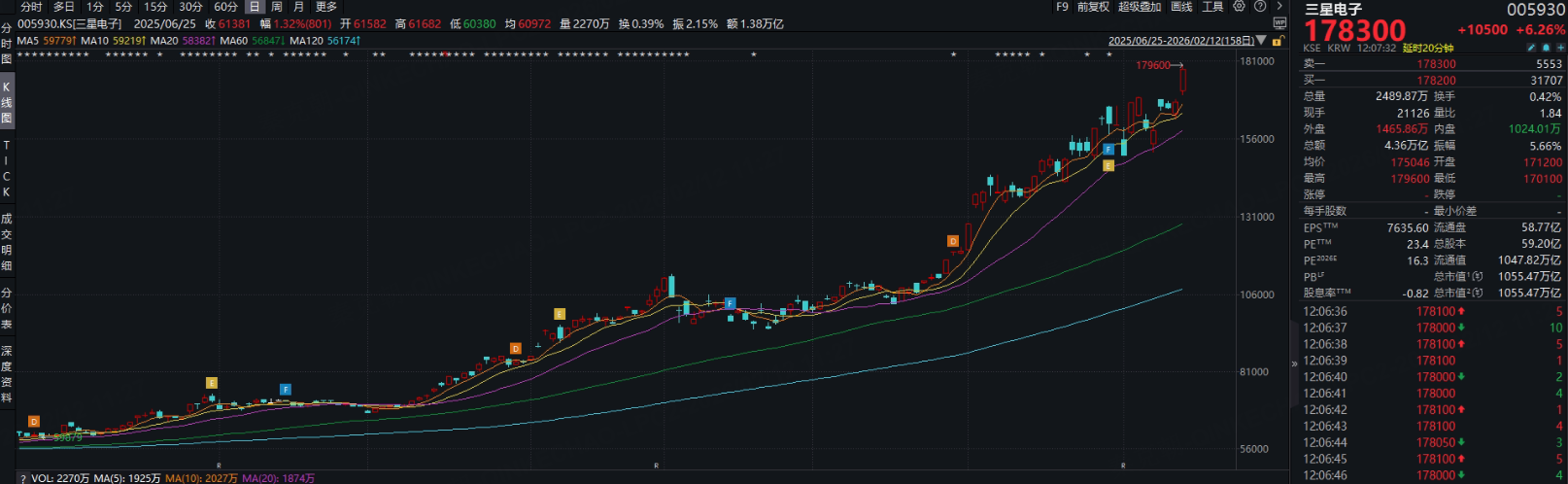Screen dimensions: 1568x484
Task: Click the 179600 high price label on chart
Action: (x=1153, y=65)
